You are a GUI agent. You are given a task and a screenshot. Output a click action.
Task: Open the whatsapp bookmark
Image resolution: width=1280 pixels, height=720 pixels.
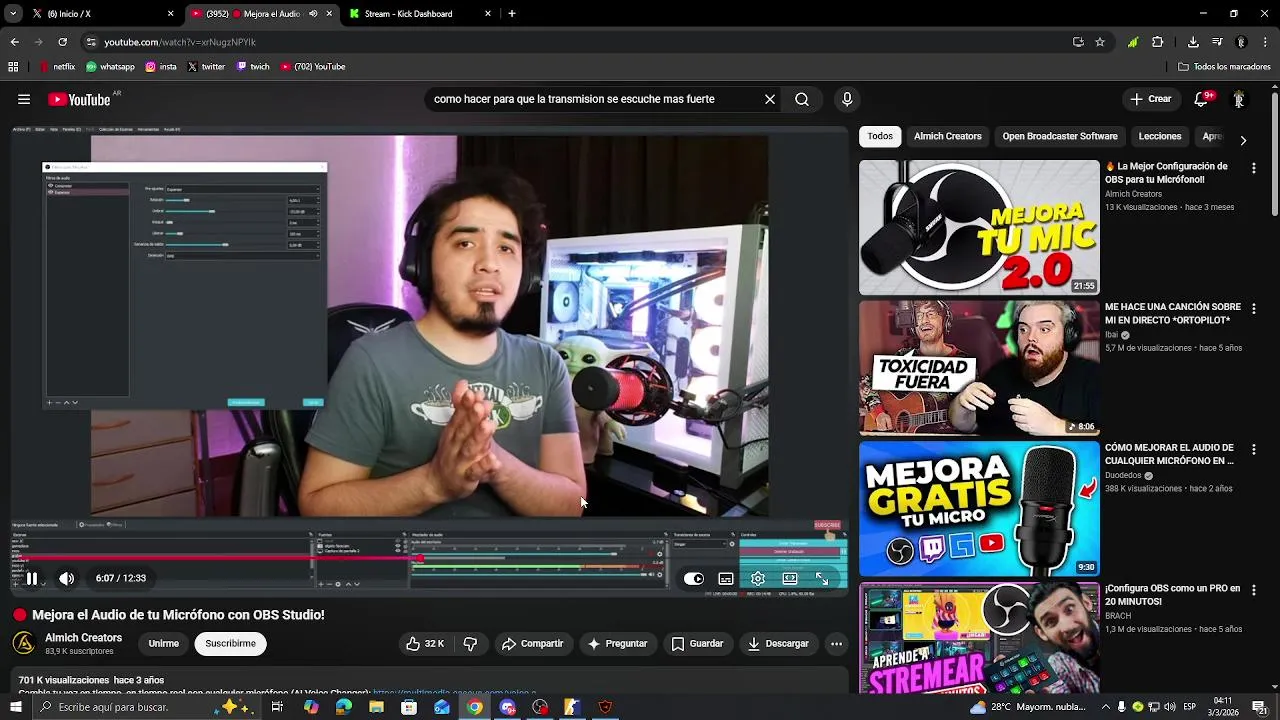(110, 67)
